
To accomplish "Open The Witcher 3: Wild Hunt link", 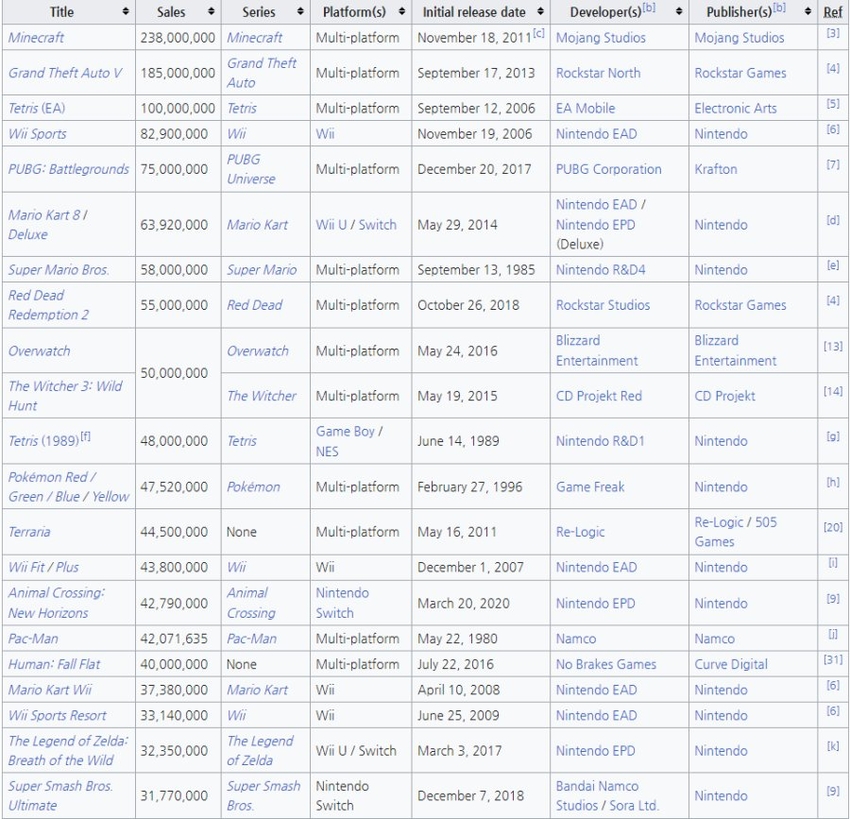I will tap(65, 396).
